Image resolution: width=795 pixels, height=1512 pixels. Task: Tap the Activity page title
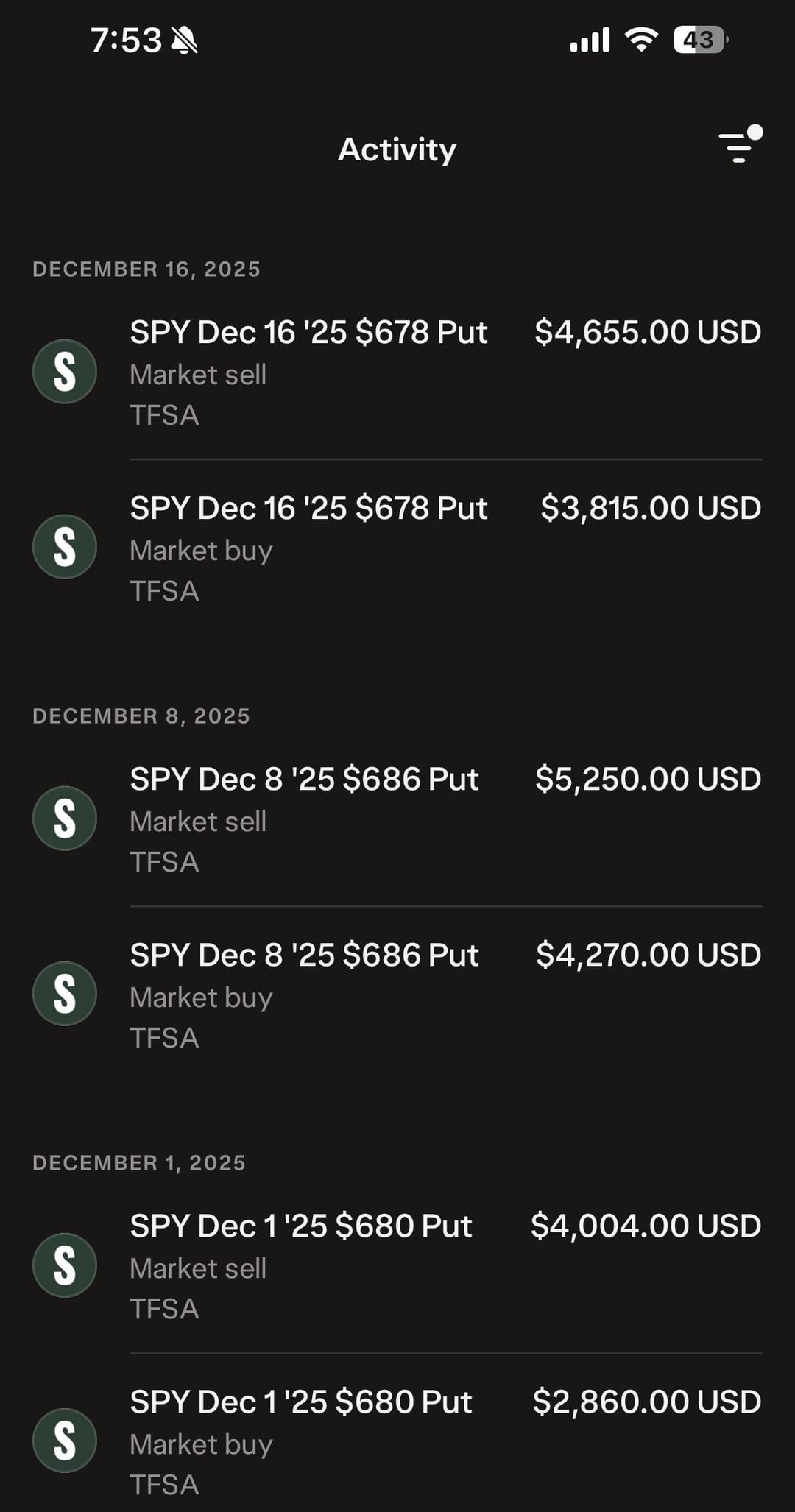[397, 149]
